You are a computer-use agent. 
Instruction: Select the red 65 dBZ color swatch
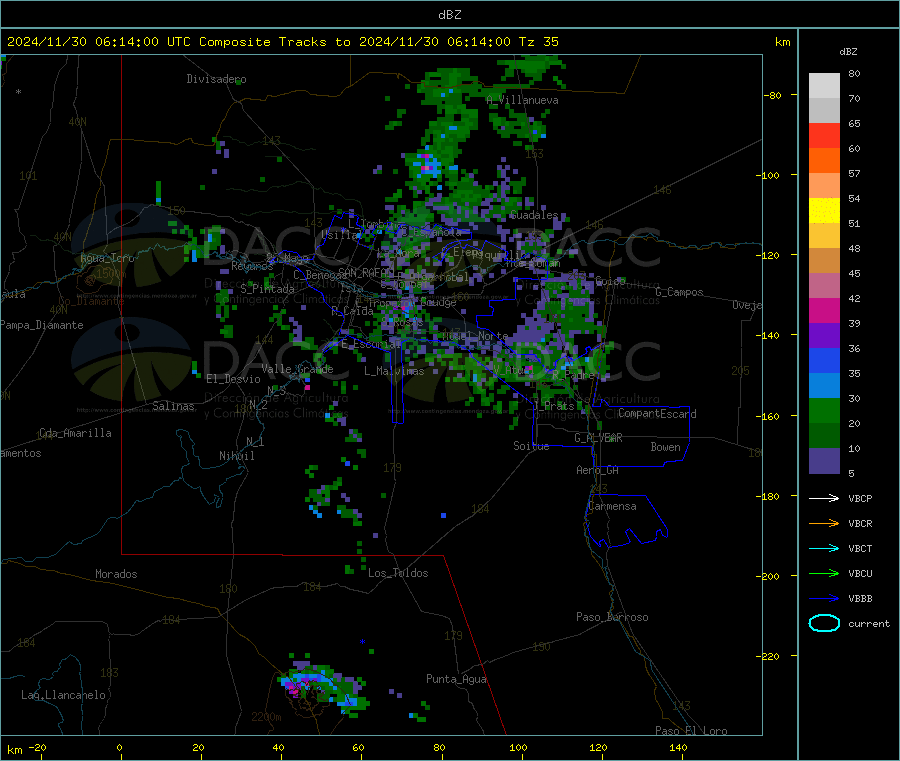[824, 135]
